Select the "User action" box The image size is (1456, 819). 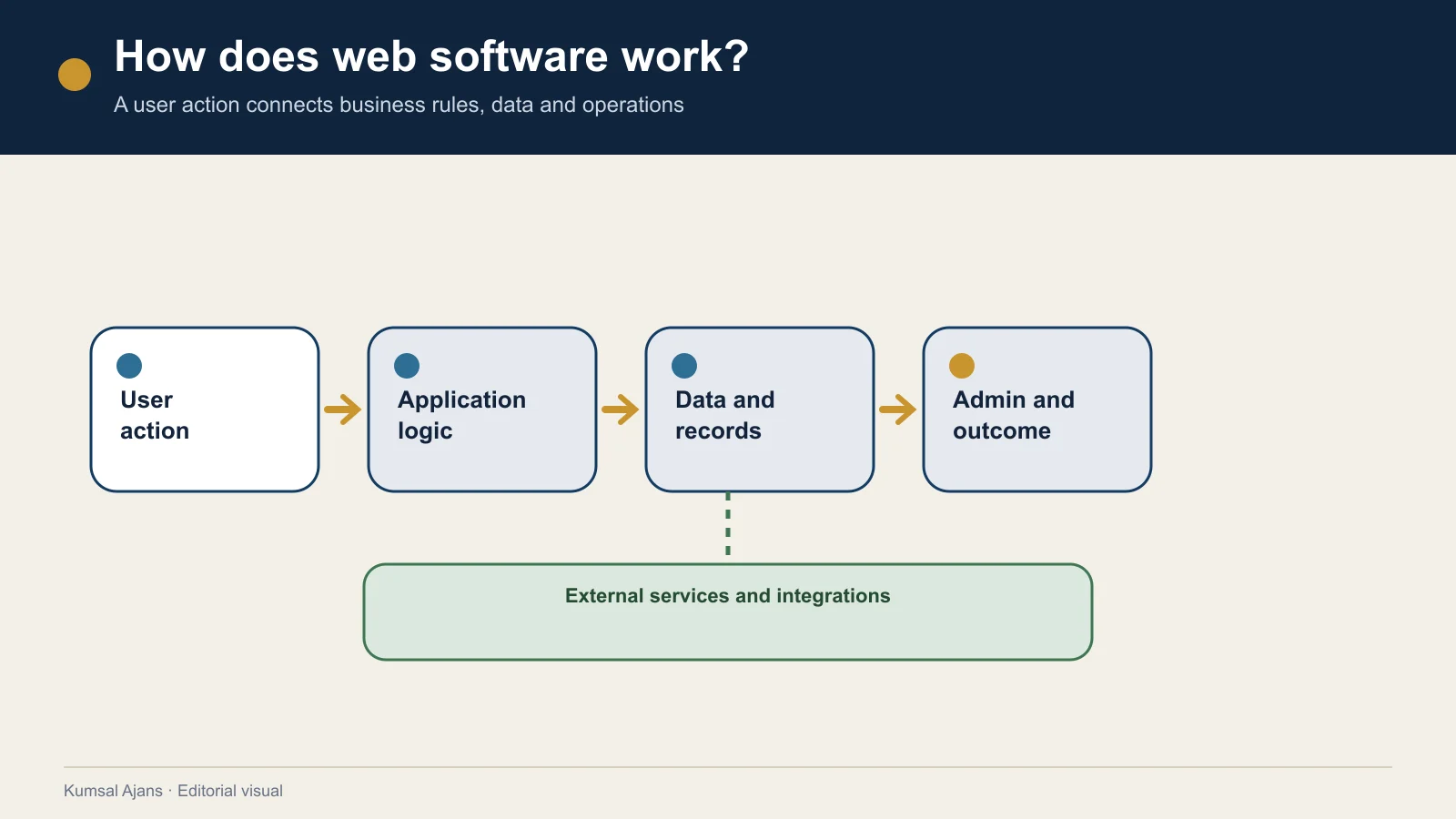pos(205,409)
